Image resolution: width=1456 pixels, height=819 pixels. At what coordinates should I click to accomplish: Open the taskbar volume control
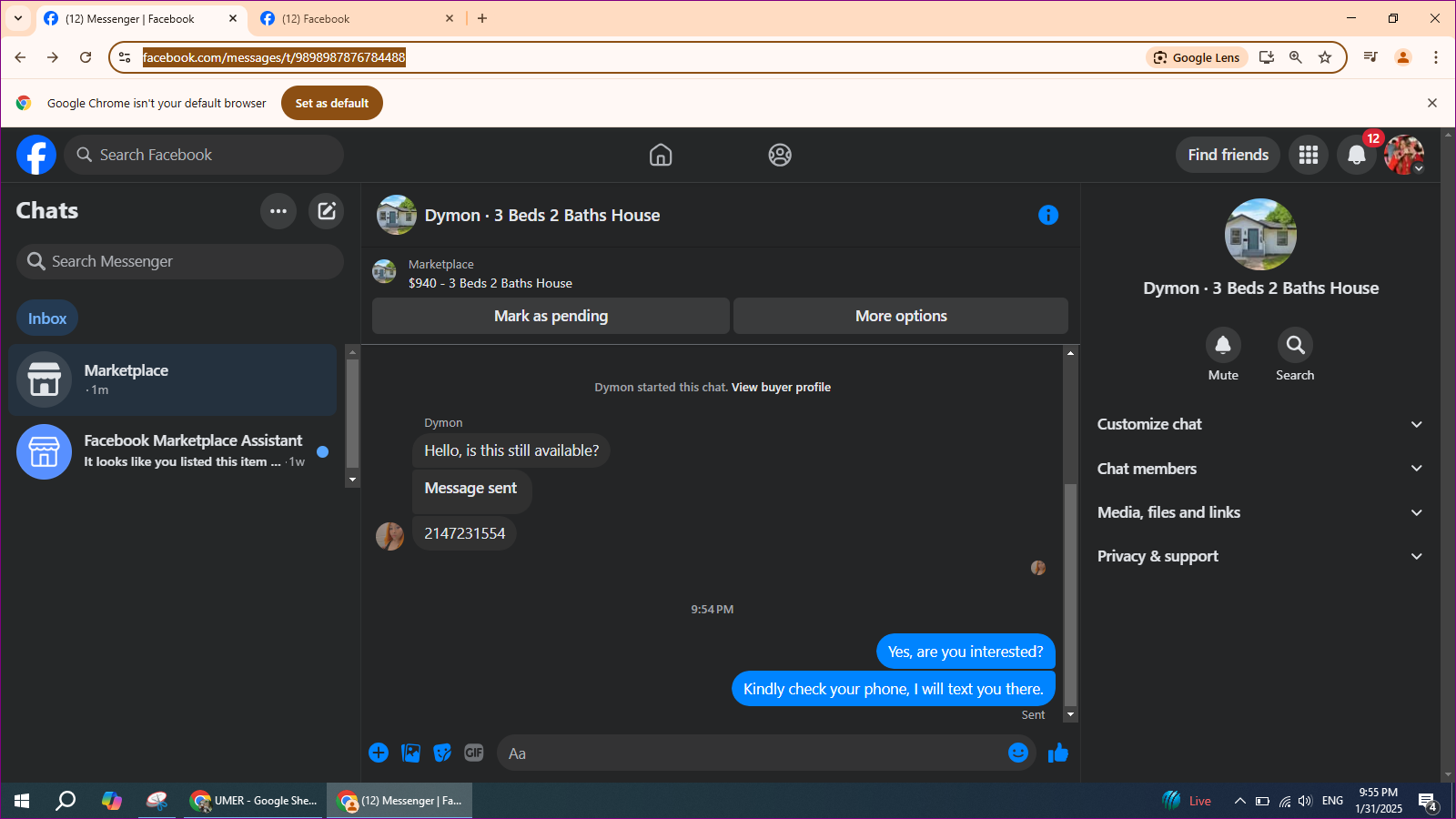[1306, 801]
